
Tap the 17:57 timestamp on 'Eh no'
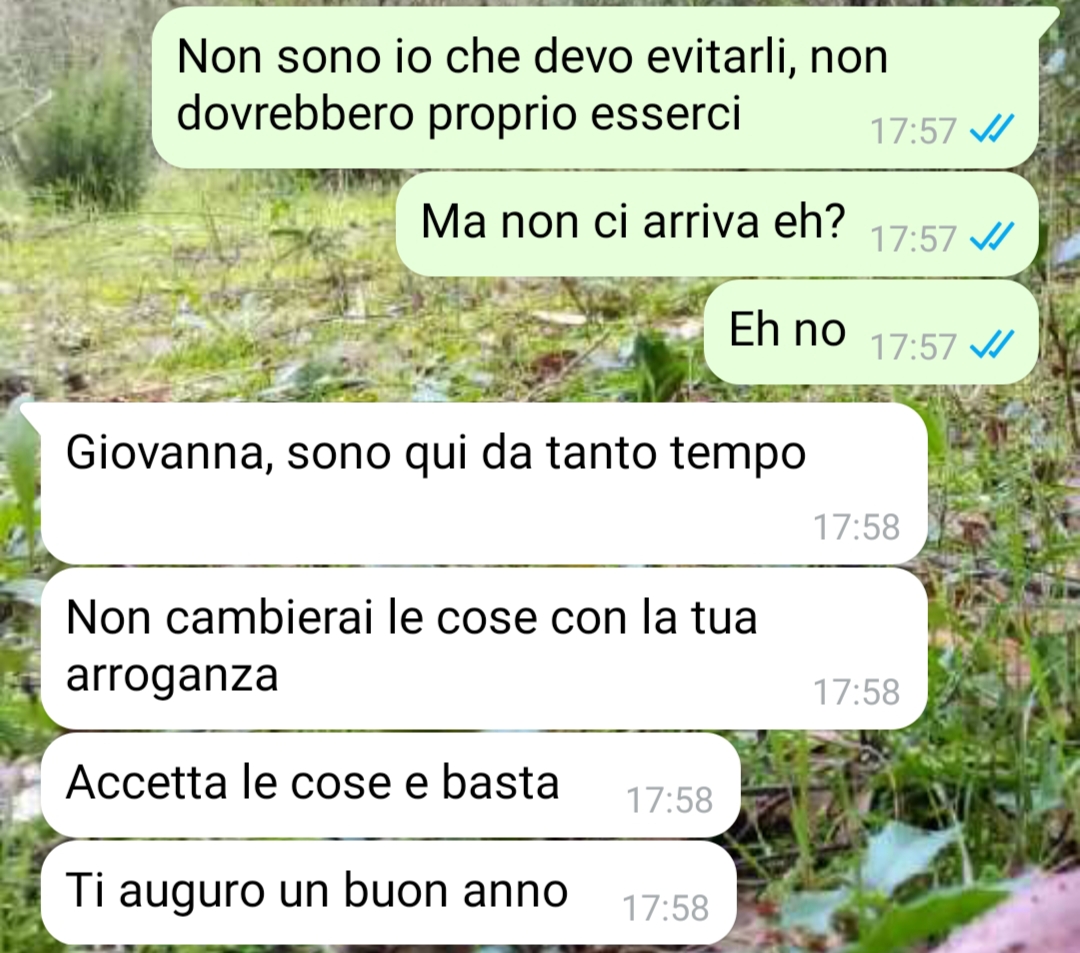click(x=913, y=346)
